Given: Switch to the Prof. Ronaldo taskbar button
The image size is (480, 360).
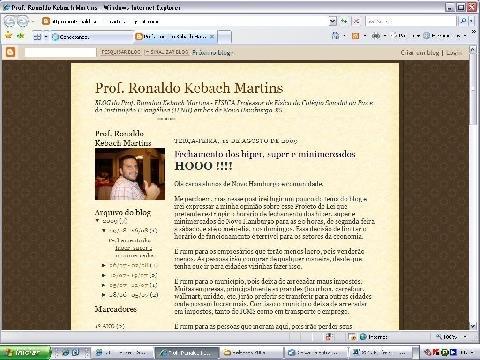Looking at the screenshot, I should pyautogui.click(x=187, y=352).
